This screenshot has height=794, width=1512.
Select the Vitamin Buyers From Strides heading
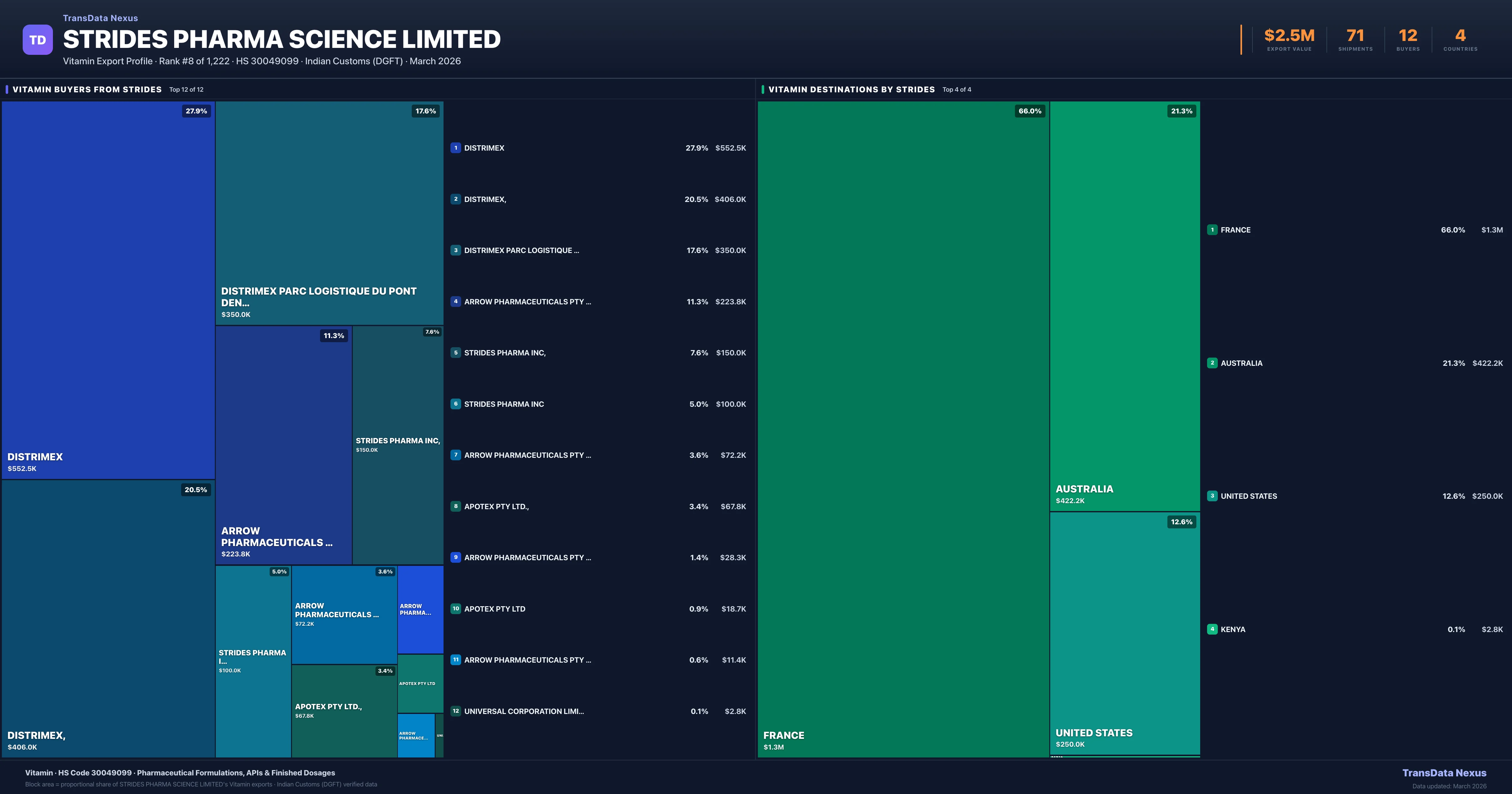[87, 89]
